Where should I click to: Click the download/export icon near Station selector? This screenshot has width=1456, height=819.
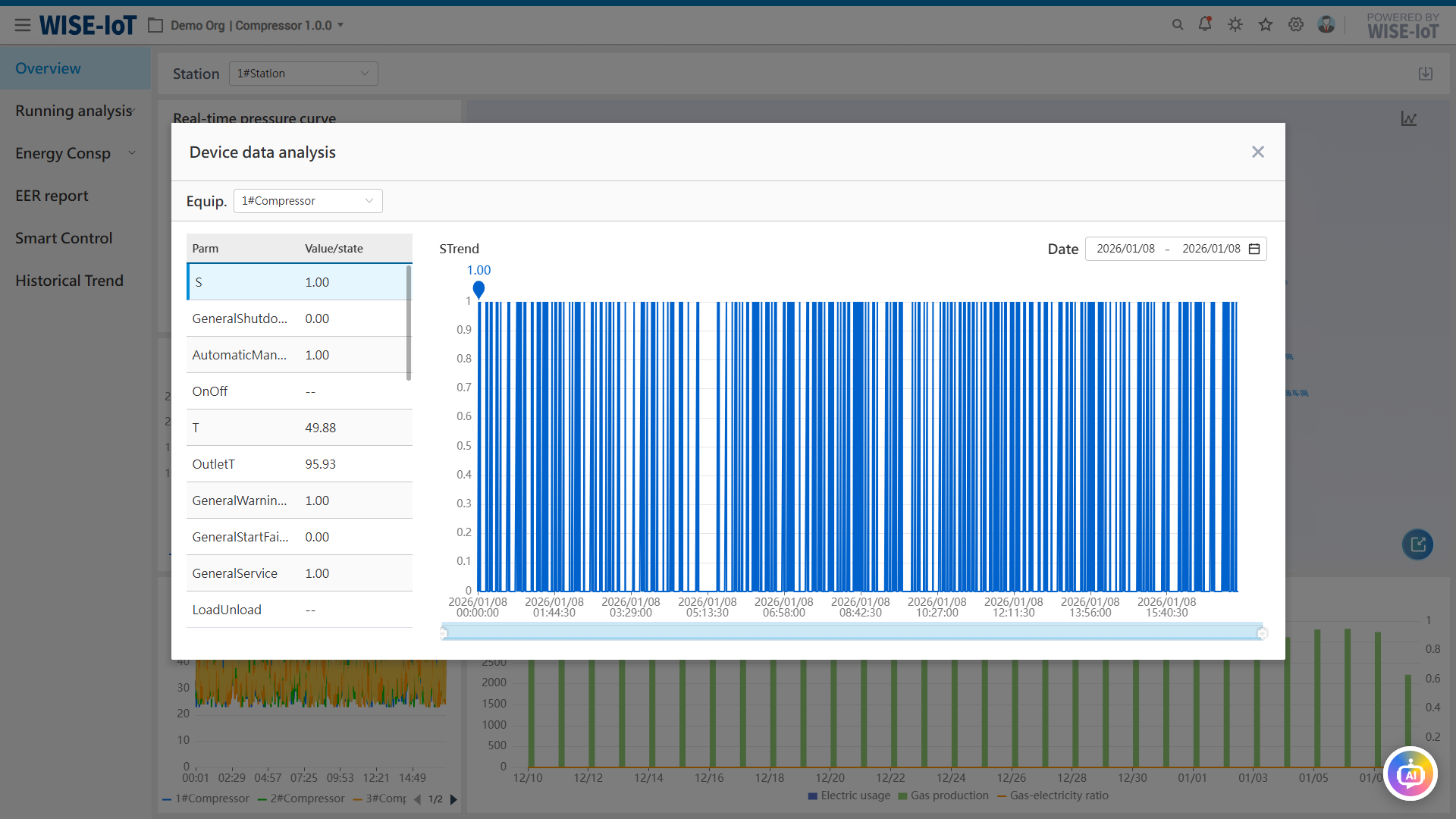1426,73
